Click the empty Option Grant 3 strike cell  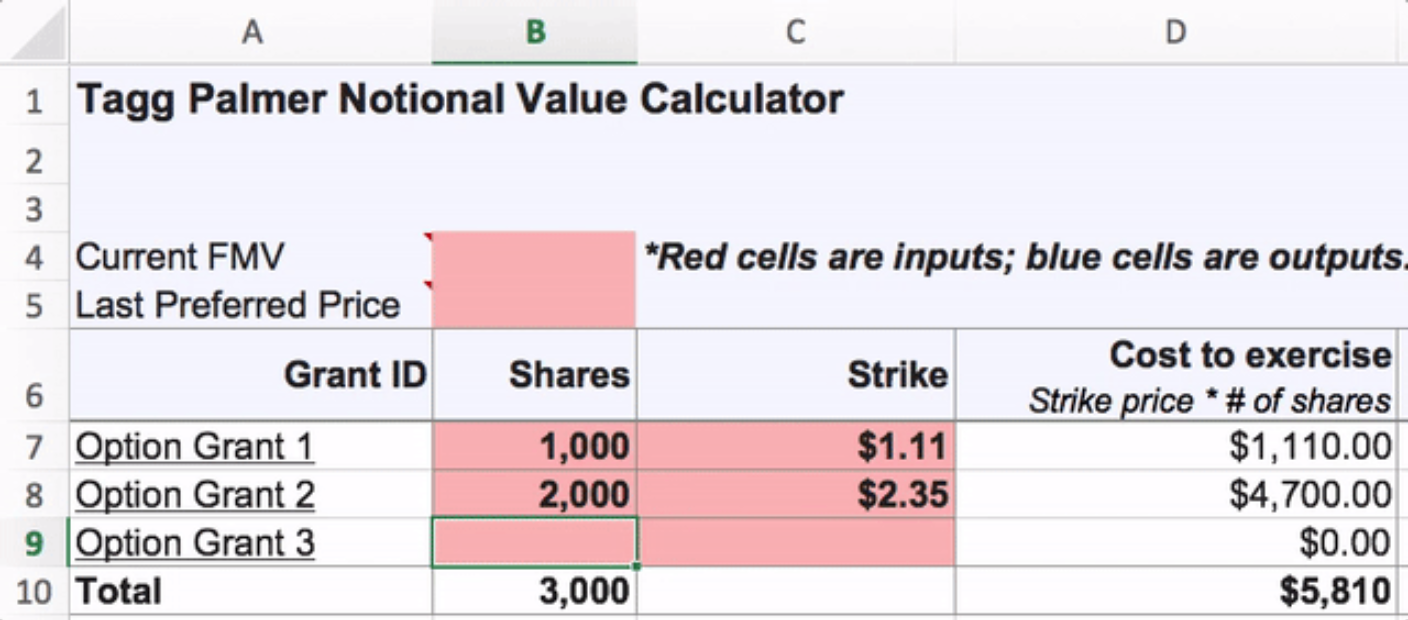tap(795, 543)
